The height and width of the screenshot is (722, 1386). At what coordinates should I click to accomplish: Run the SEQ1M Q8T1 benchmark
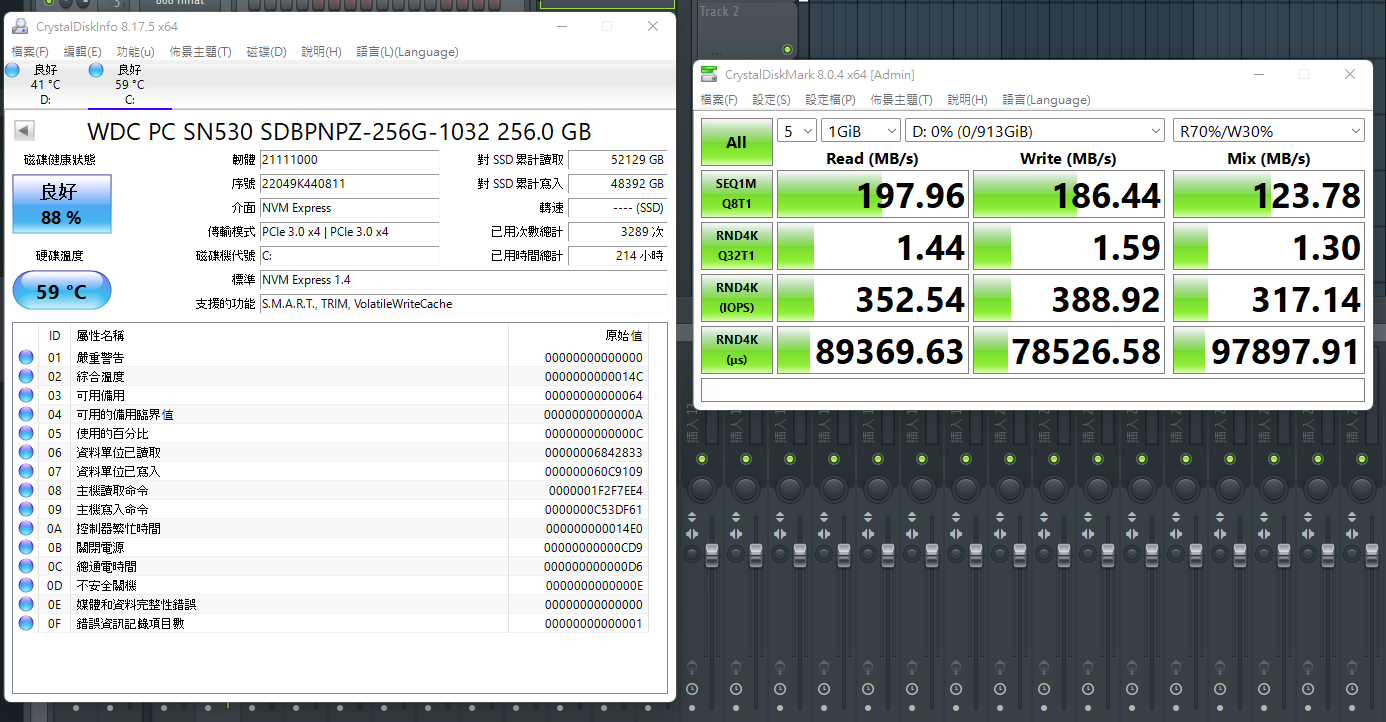point(736,193)
